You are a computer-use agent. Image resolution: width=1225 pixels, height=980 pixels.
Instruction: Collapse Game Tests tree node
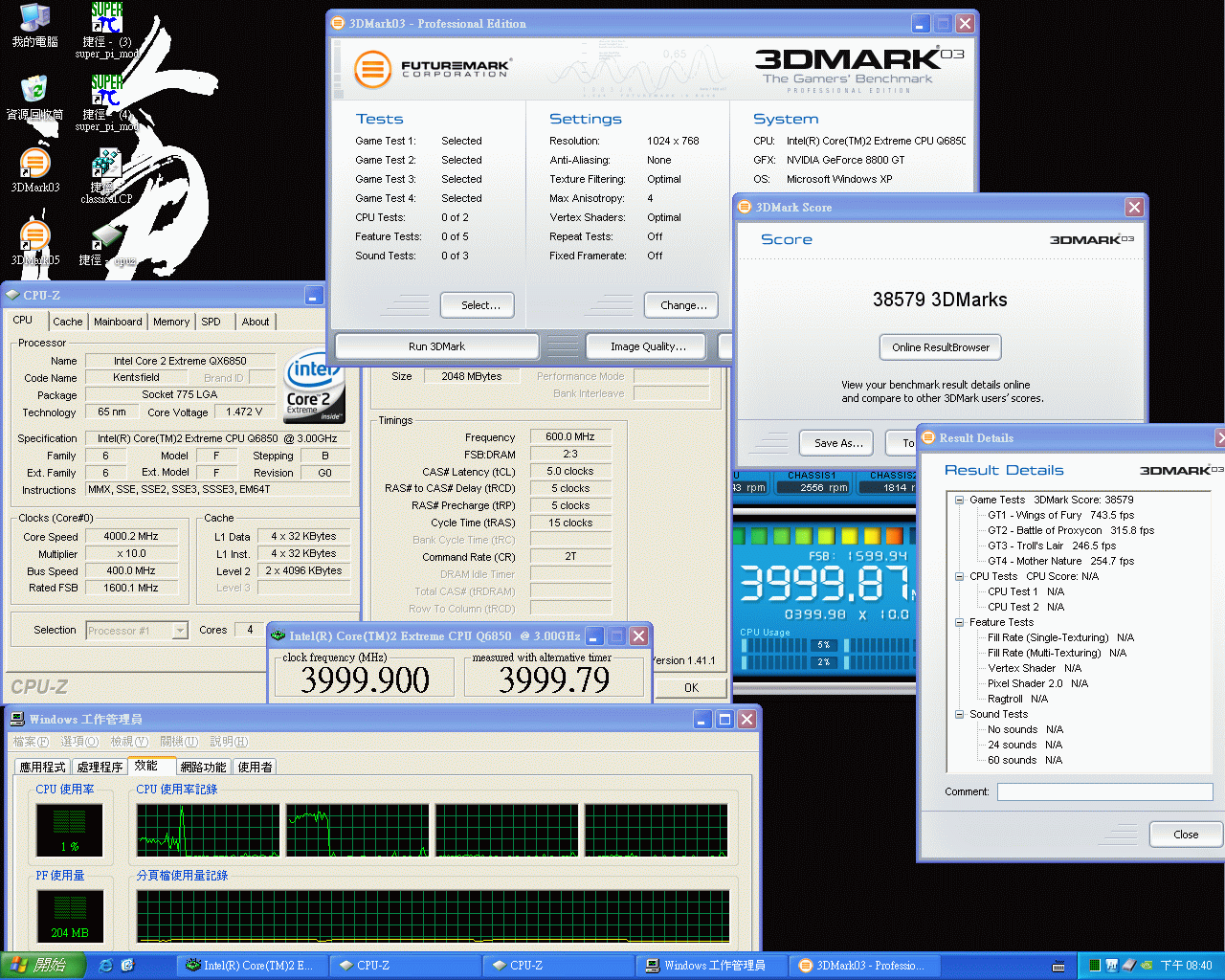tap(959, 500)
